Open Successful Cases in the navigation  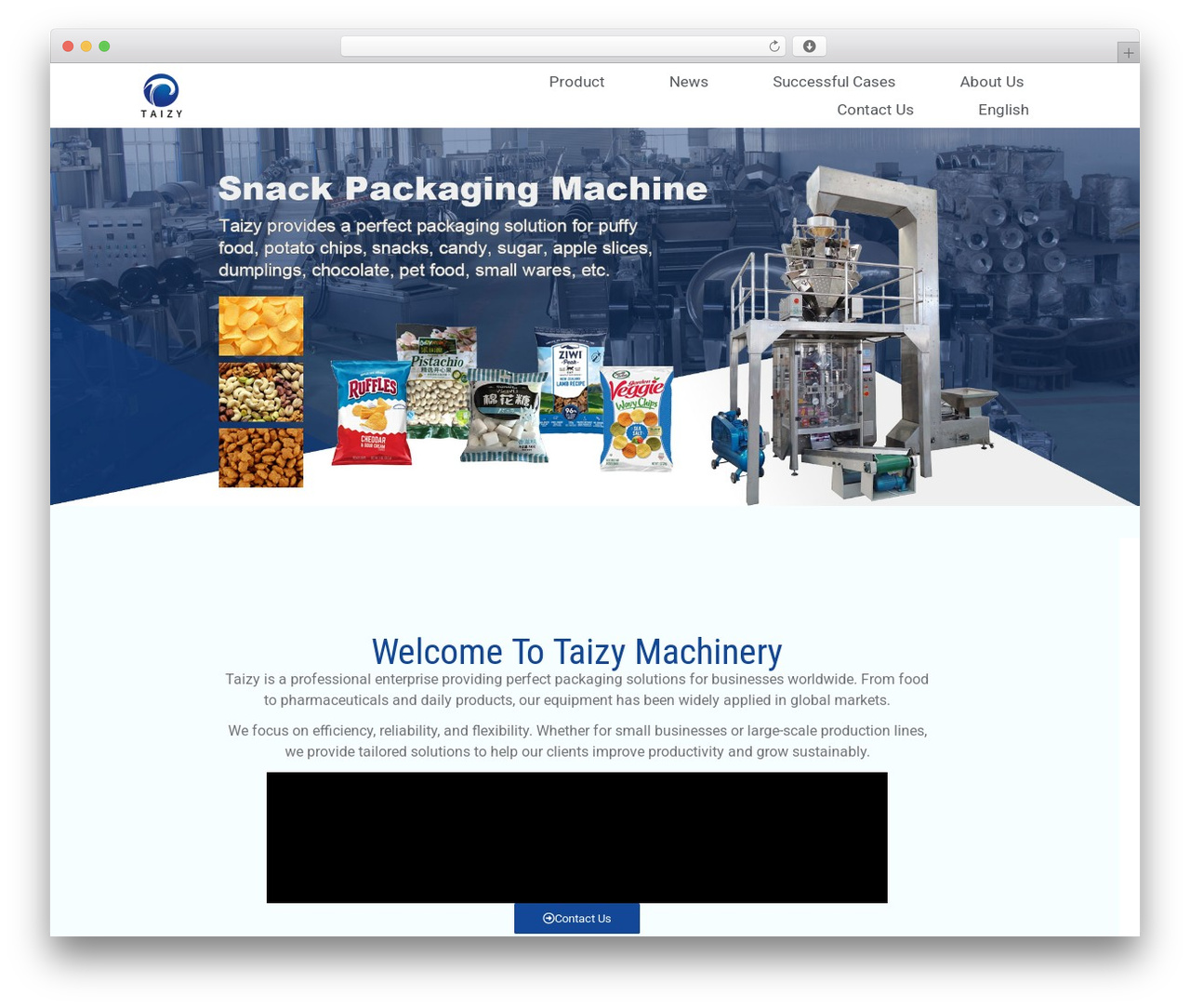tap(834, 82)
